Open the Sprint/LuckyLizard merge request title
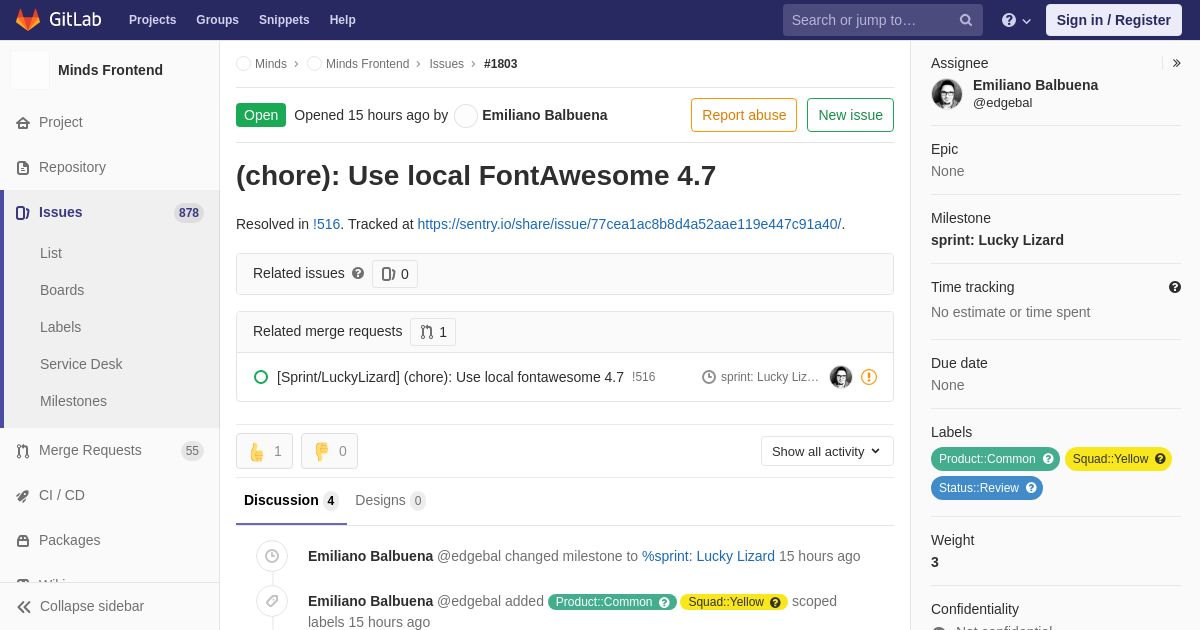The height and width of the screenshot is (630, 1200). point(450,377)
